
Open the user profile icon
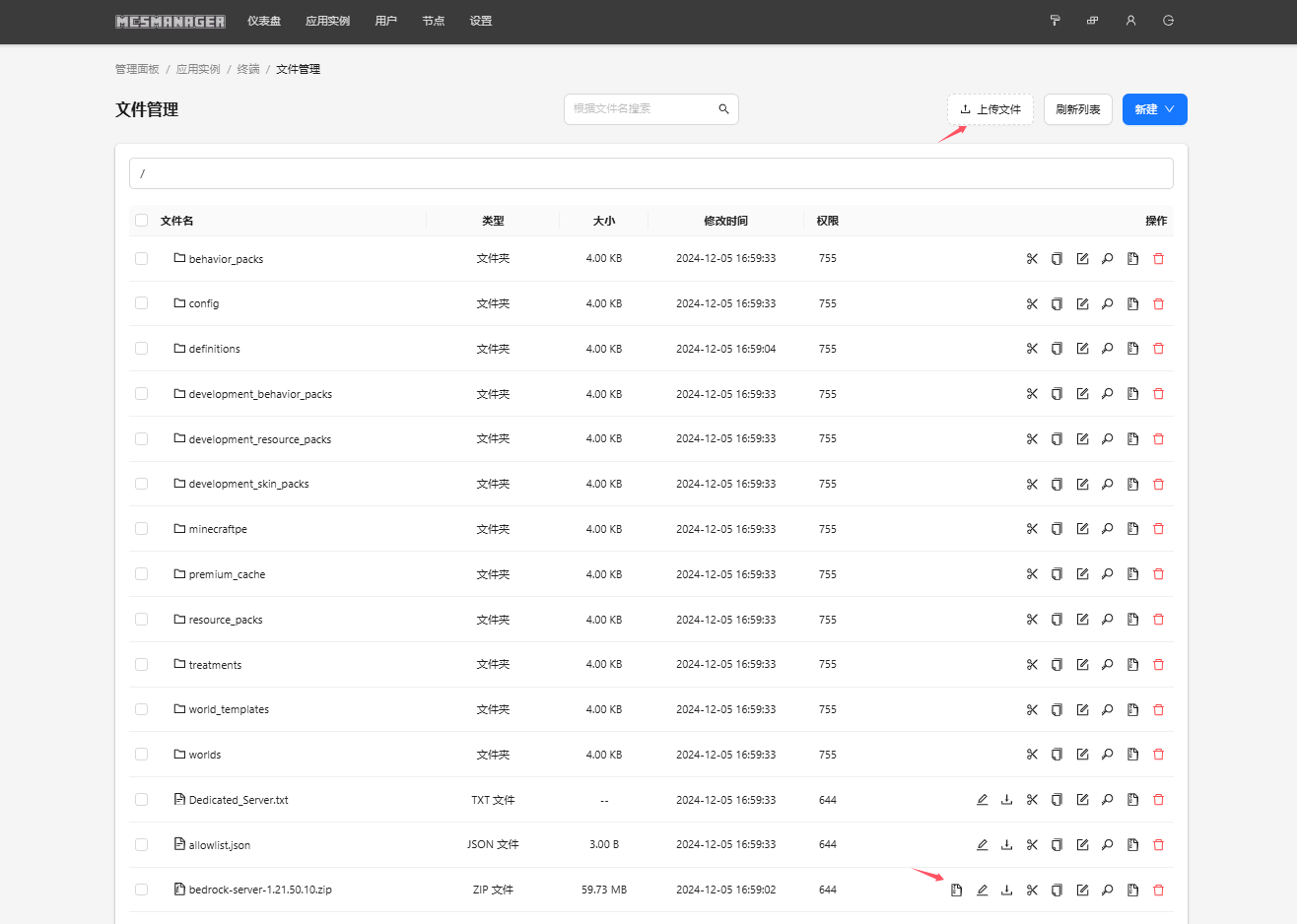click(1130, 21)
